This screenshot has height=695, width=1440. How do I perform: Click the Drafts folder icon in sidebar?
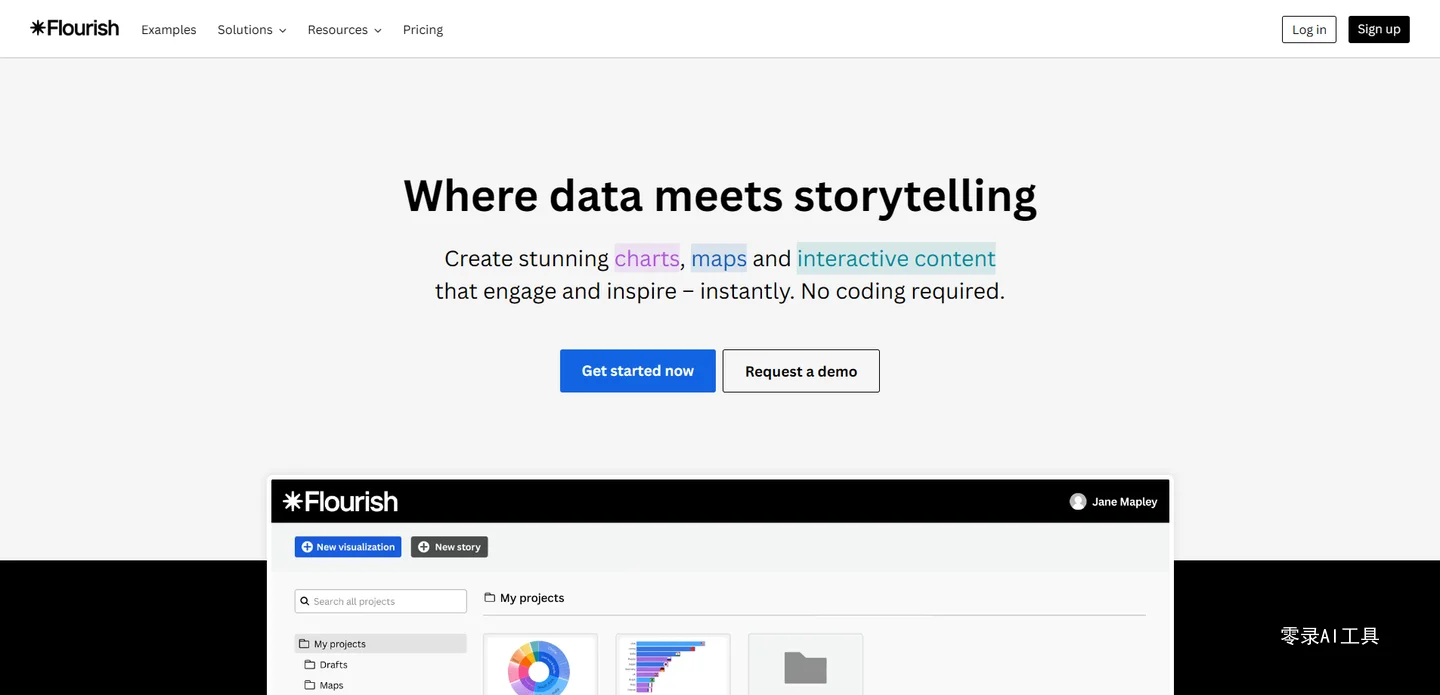coord(310,665)
